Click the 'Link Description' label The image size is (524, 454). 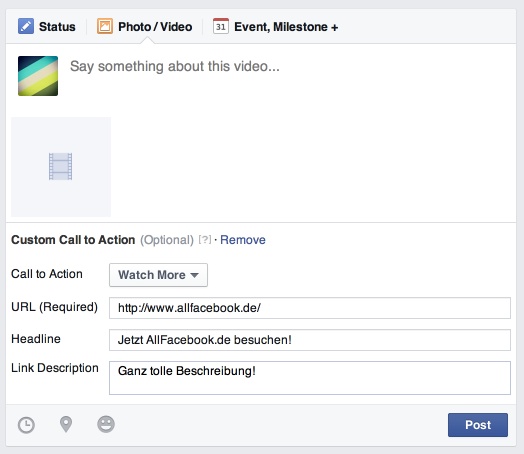[55, 368]
